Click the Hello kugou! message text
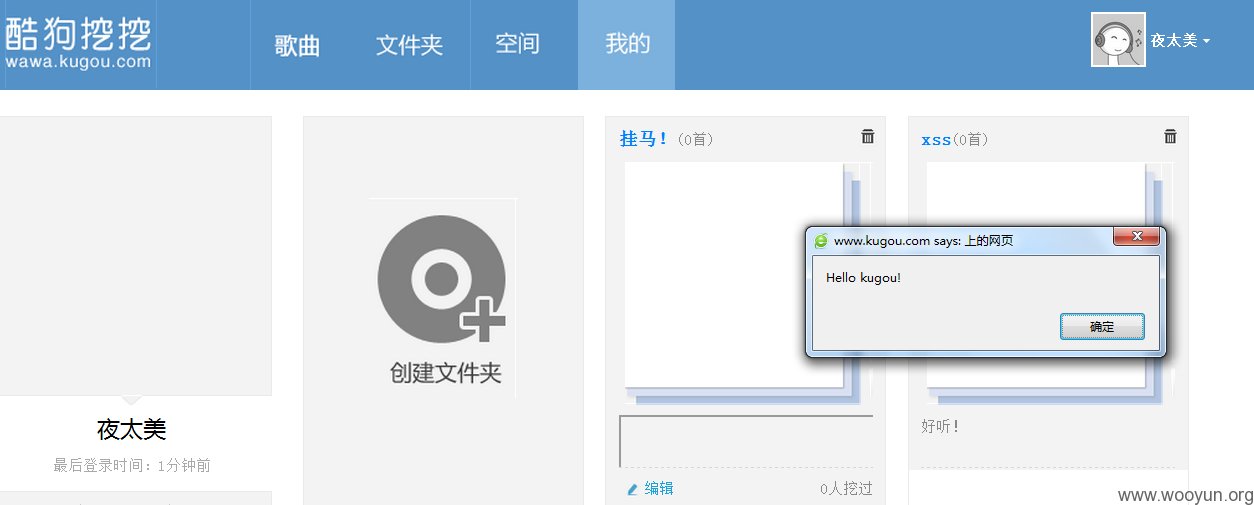 (x=863, y=277)
